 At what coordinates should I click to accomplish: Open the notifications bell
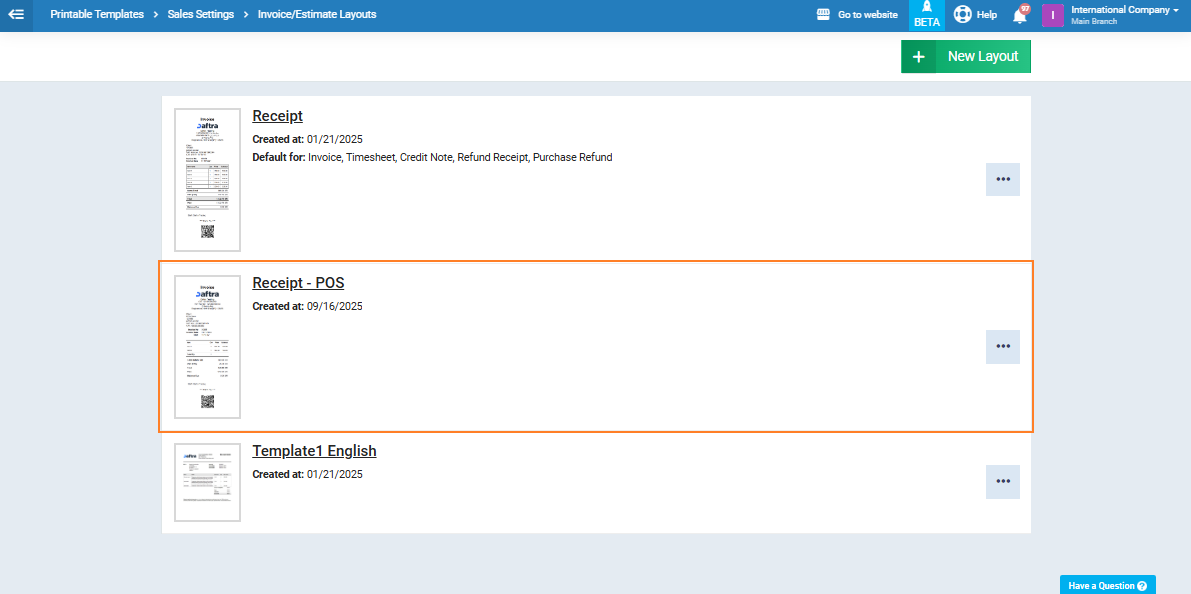coord(1020,15)
